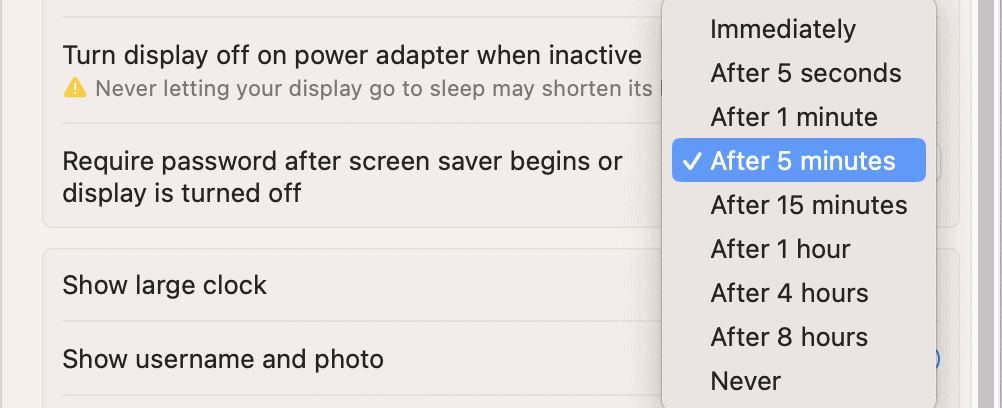
Task: Choose Immediately from the password delay menu
Action: point(782,29)
